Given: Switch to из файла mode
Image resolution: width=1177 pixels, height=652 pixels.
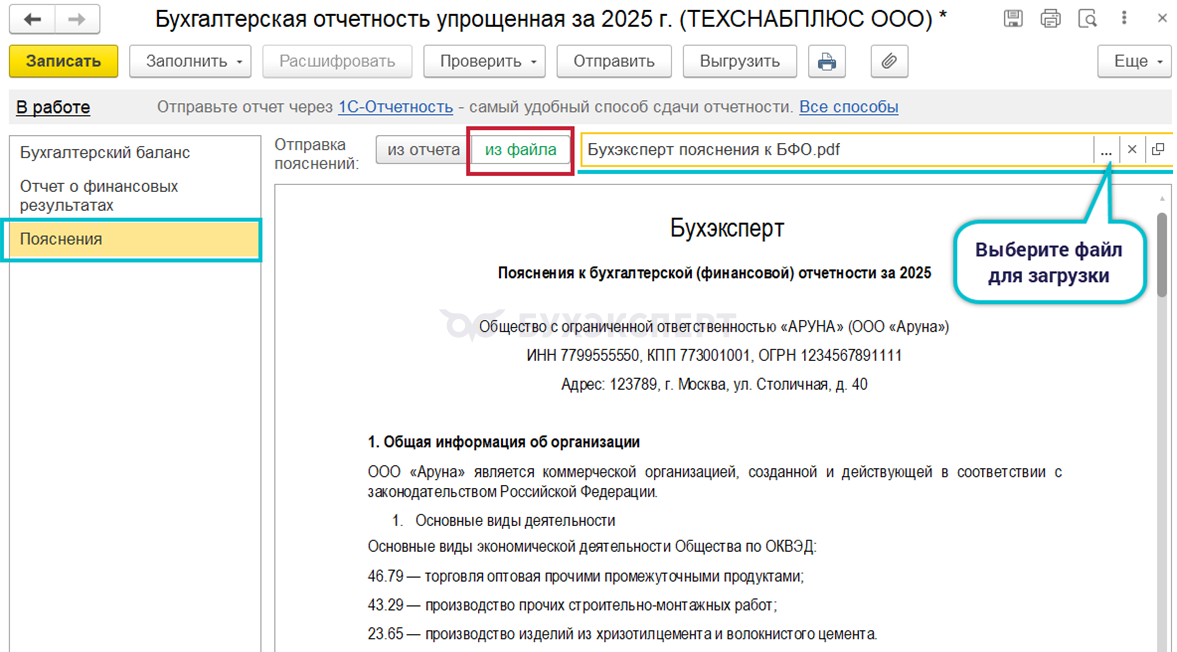Looking at the screenshot, I should click(520, 150).
